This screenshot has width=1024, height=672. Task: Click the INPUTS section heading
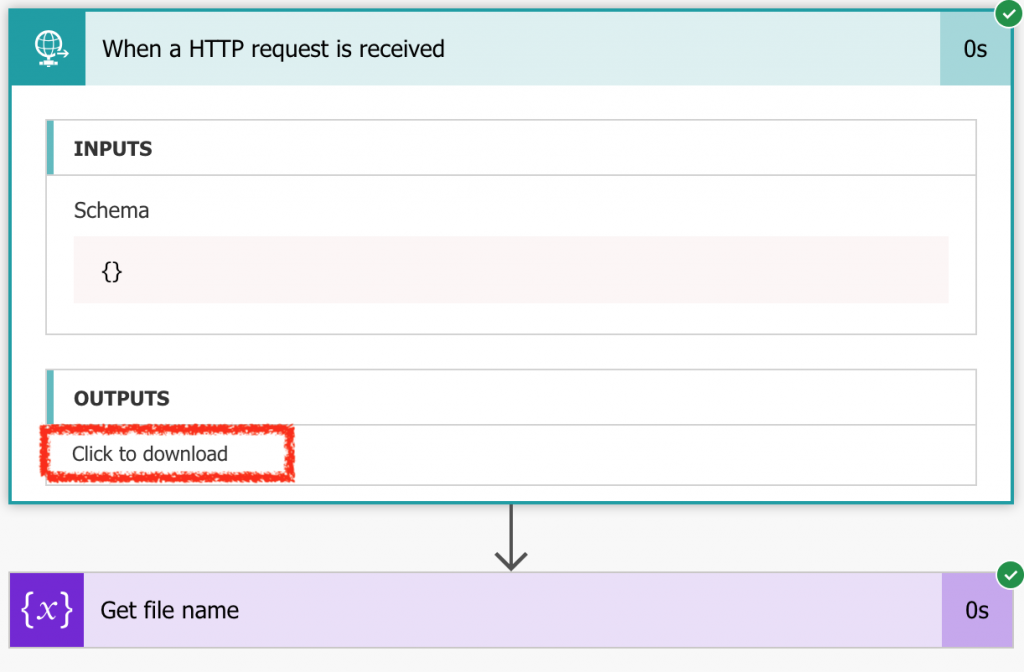coord(112,149)
